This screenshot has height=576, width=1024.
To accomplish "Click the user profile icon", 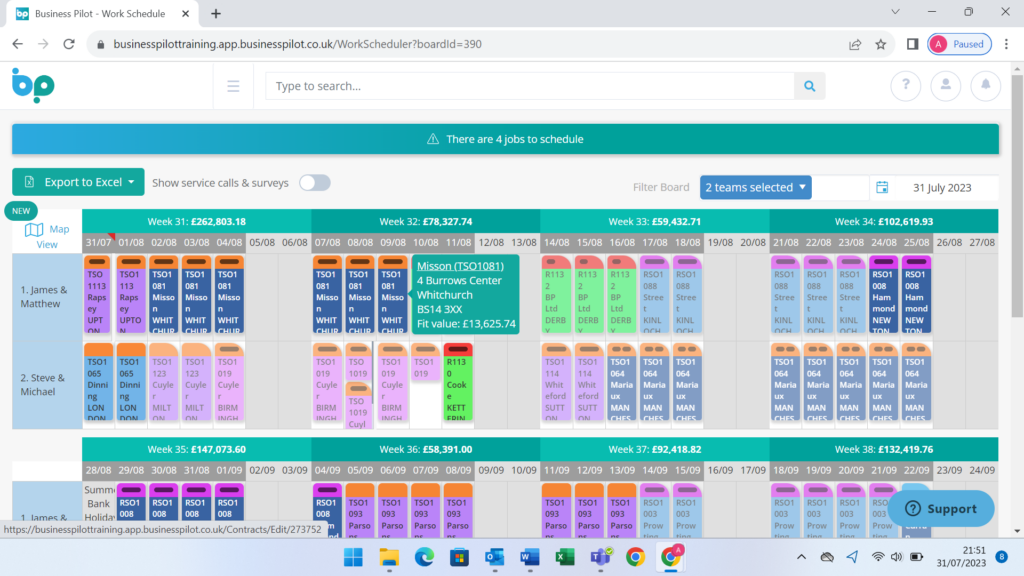I will [946, 86].
